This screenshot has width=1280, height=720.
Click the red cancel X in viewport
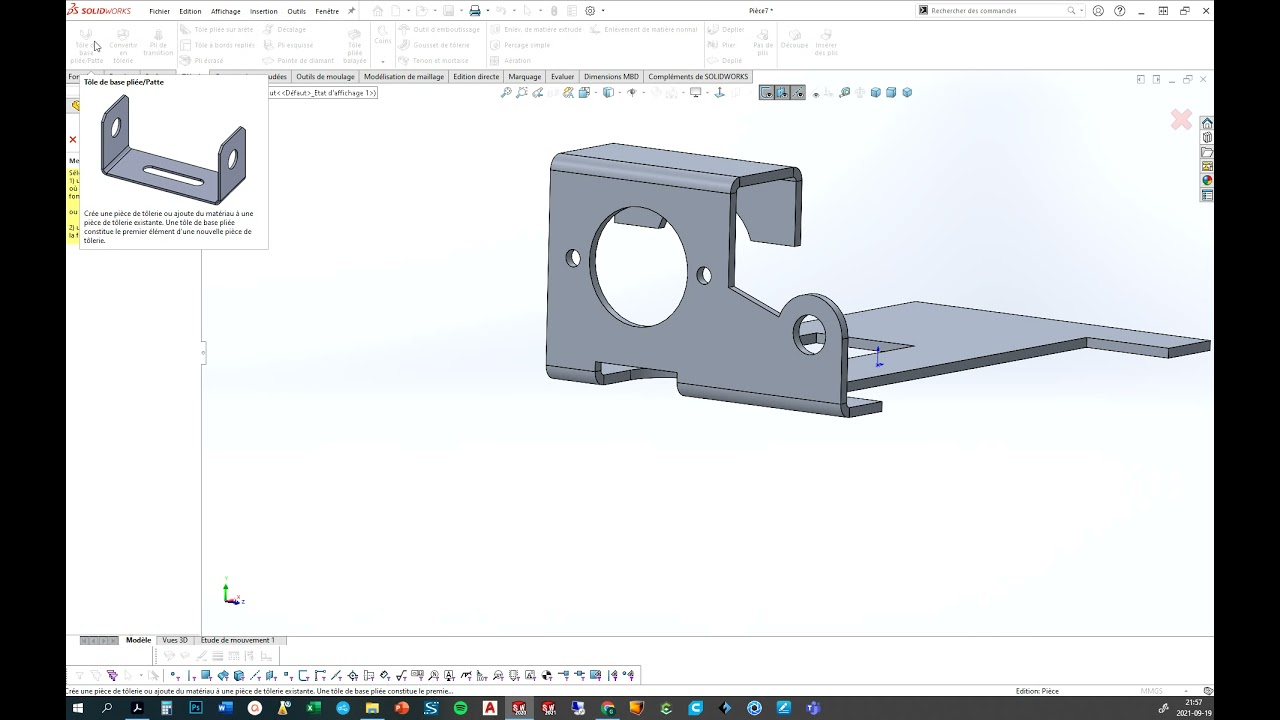[1181, 120]
